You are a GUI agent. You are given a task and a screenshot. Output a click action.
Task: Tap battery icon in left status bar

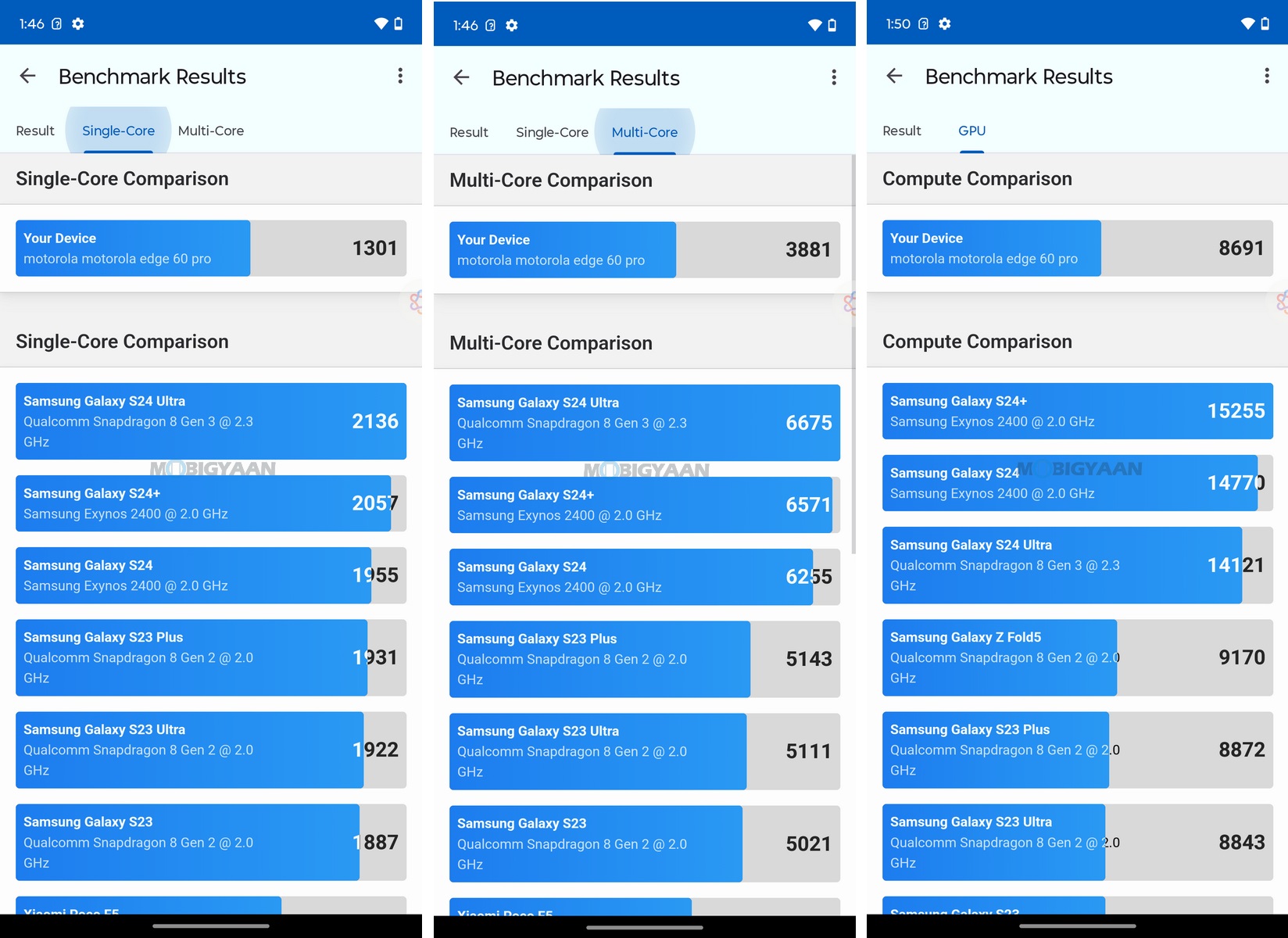click(x=399, y=24)
